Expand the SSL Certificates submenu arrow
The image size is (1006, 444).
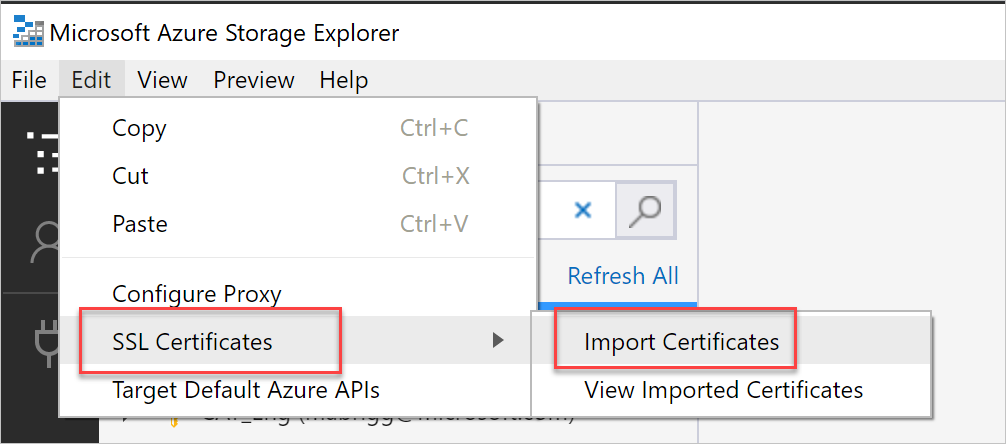click(498, 342)
